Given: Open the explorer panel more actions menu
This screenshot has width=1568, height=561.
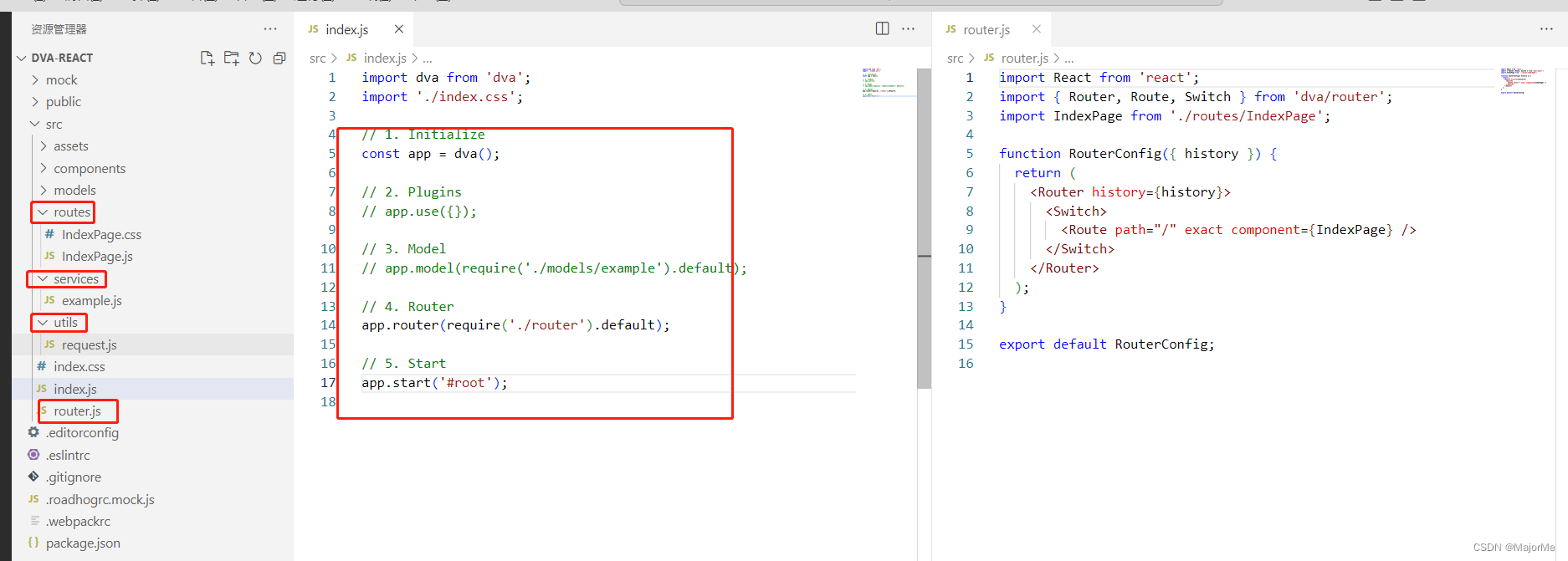Looking at the screenshot, I should (270, 28).
